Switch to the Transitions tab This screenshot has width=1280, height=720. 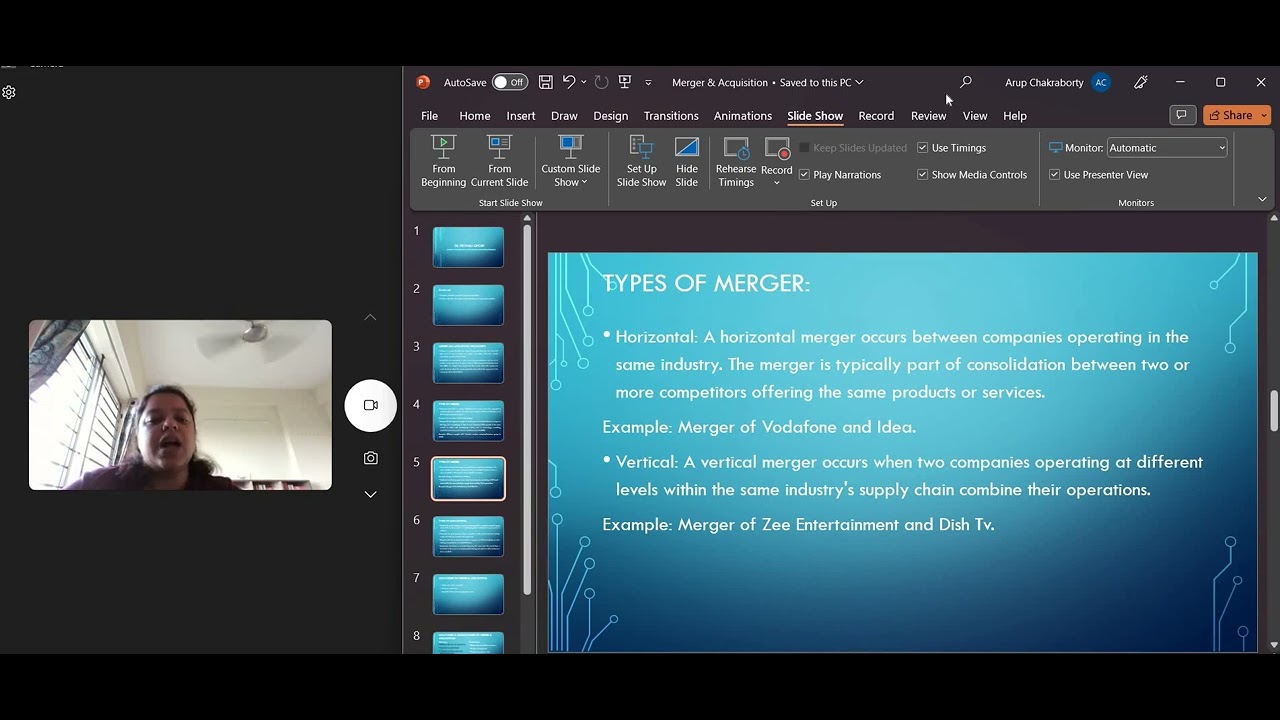pyautogui.click(x=671, y=116)
